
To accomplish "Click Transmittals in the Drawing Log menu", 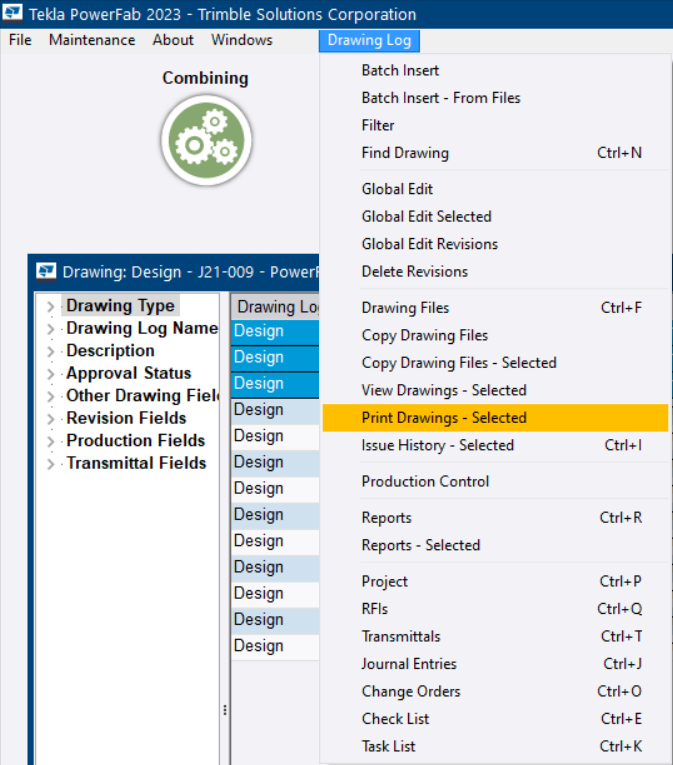I will 400,636.
